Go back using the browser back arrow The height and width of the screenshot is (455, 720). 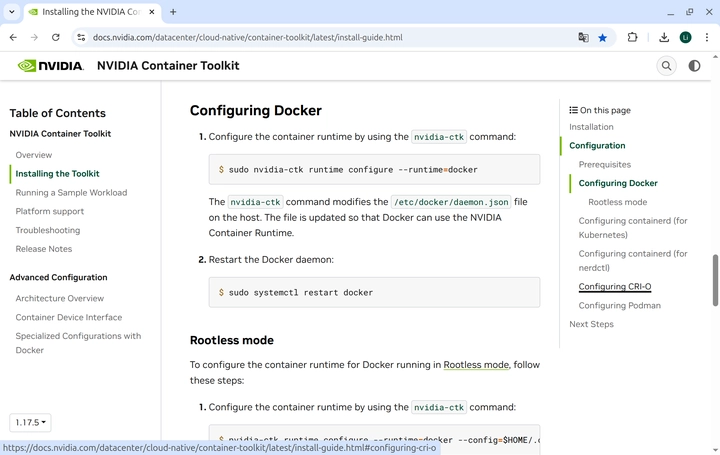[13, 37]
